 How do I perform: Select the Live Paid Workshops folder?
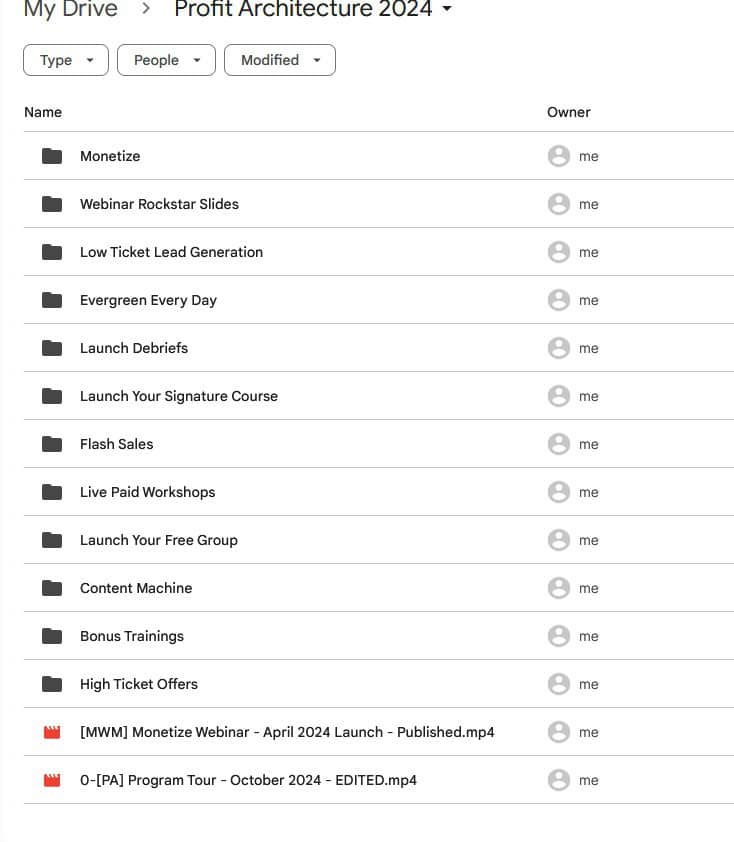(147, 492)
